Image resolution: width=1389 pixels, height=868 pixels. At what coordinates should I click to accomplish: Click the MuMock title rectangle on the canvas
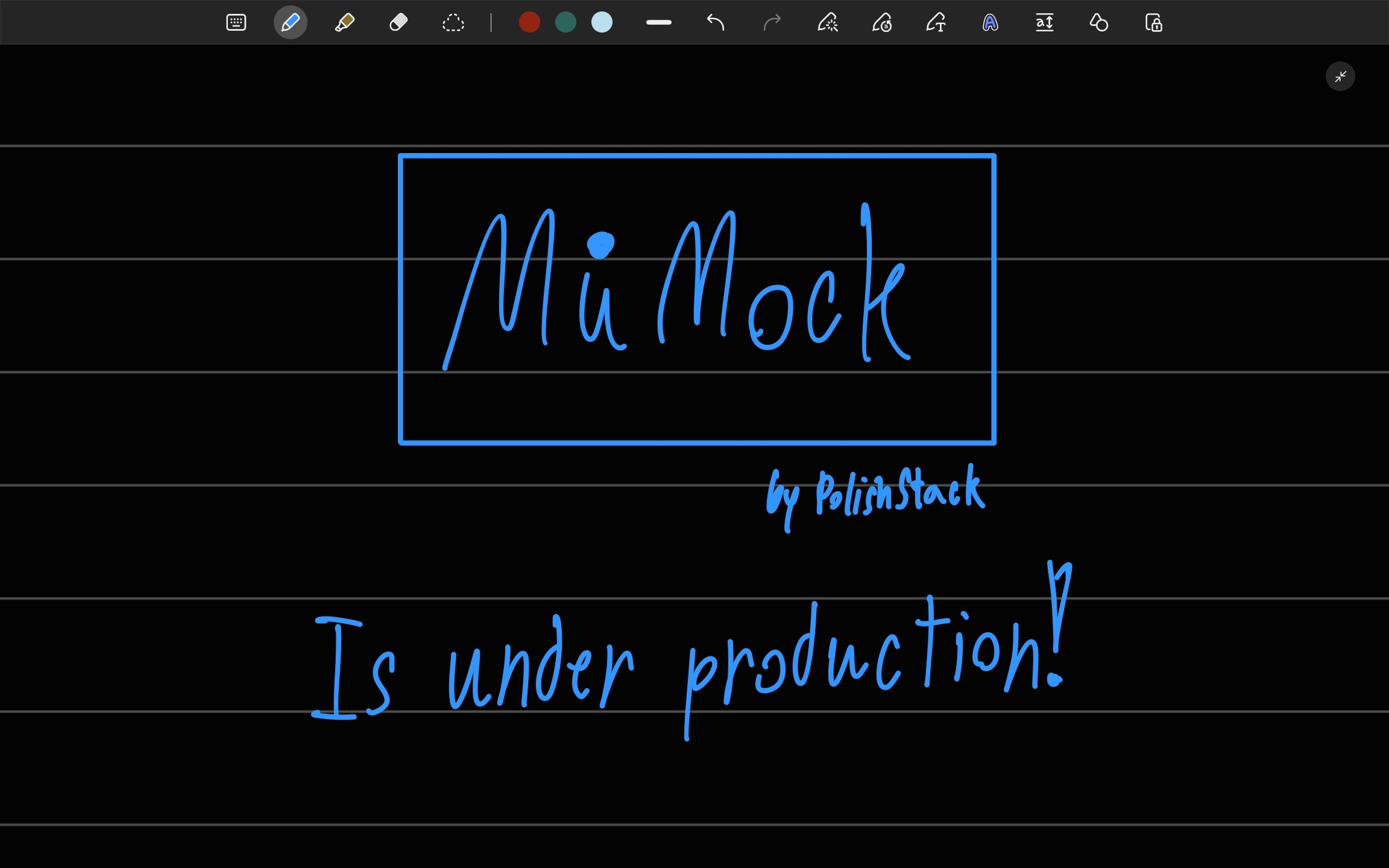point(696,299)
